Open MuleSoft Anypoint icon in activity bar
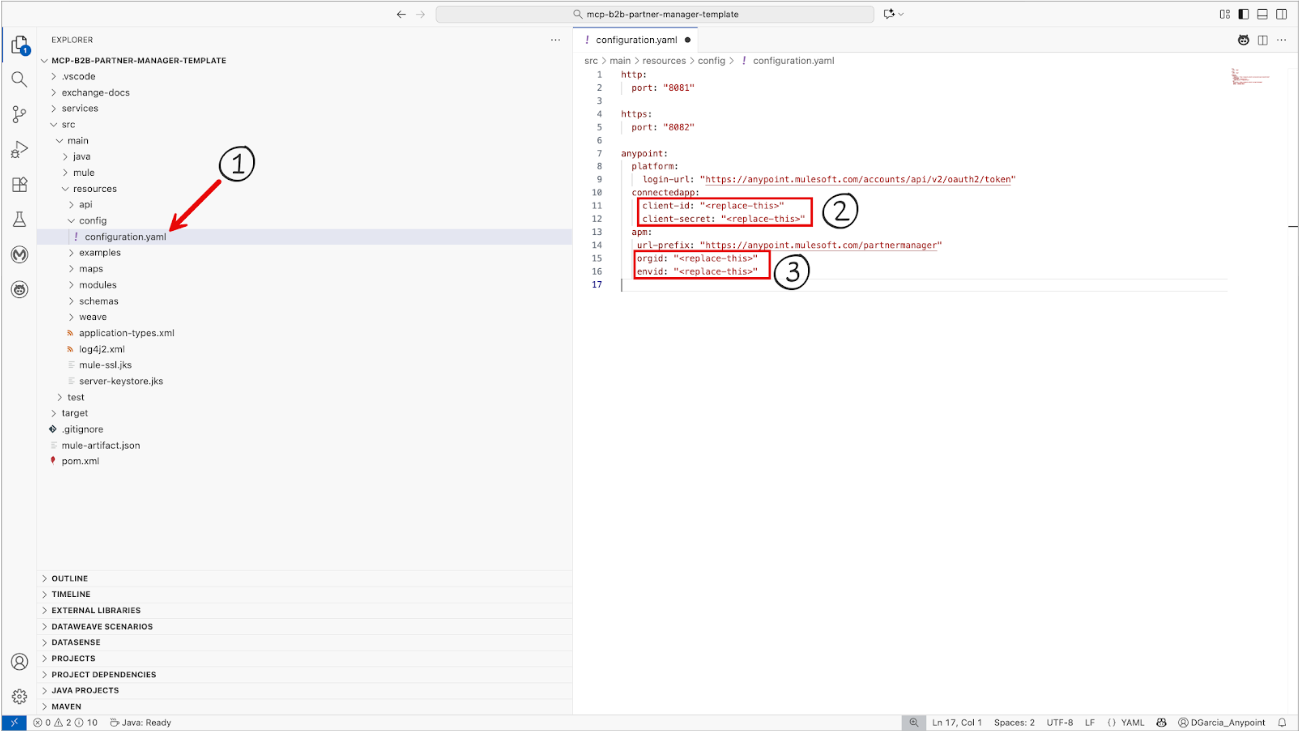Screen dimensions: 1301x731 point(19,255)
